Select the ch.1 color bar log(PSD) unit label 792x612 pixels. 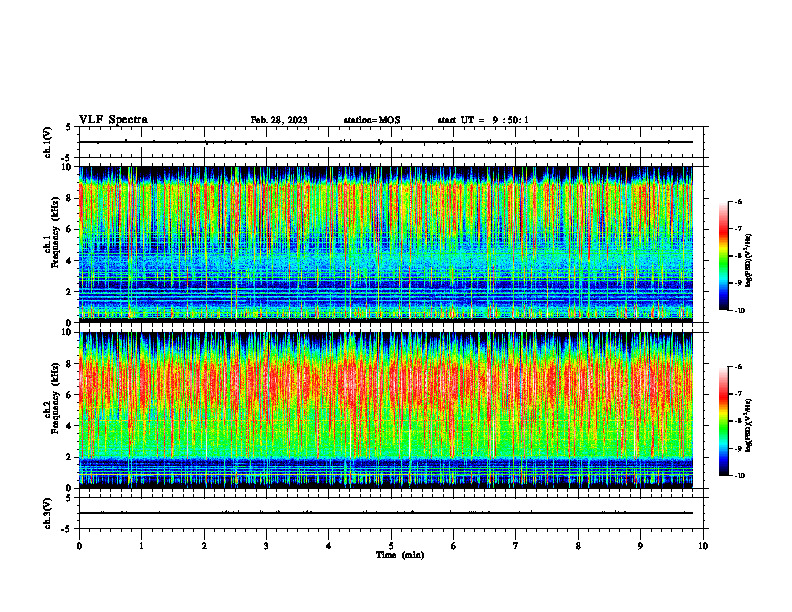[x=749, y=260]
